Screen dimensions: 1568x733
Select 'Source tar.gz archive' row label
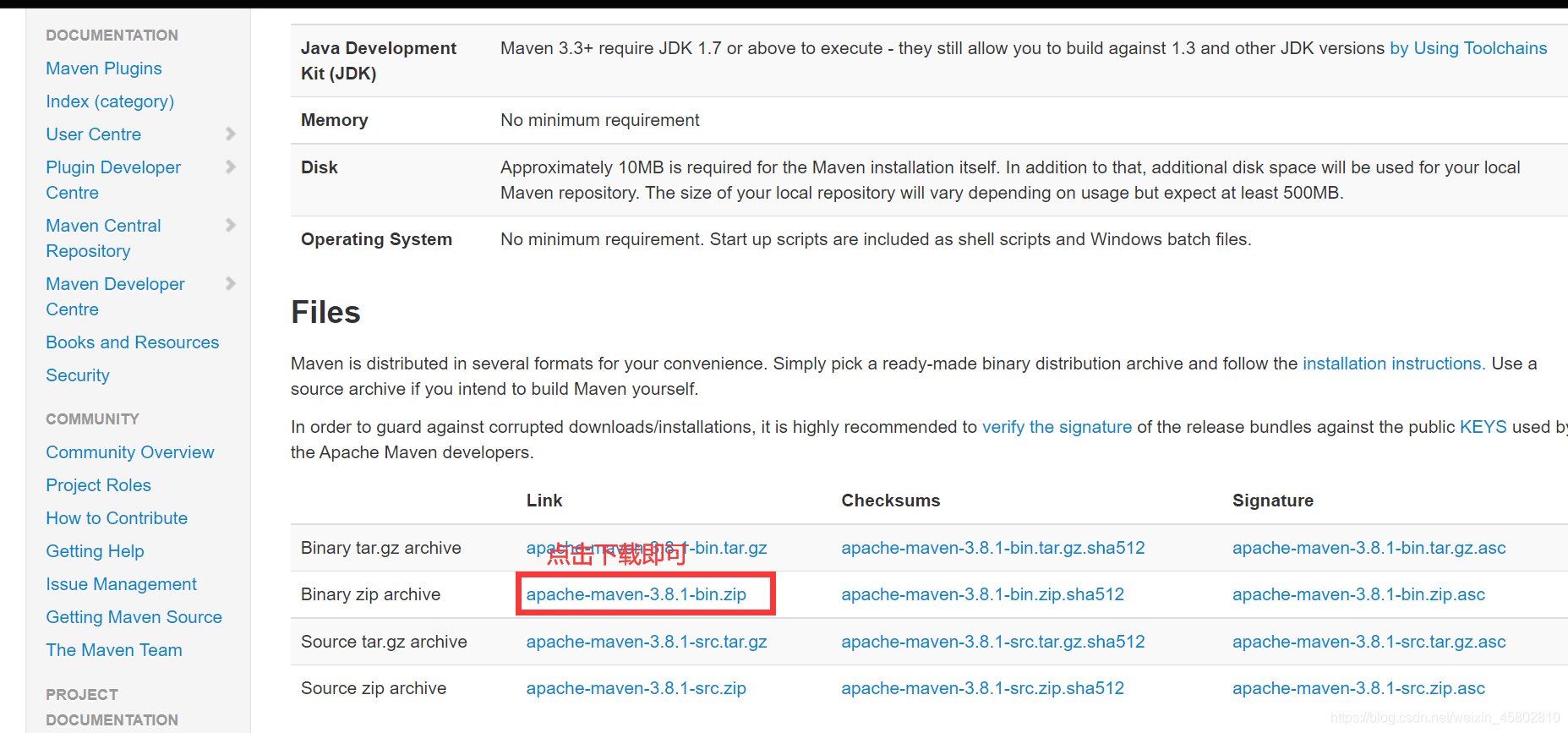click(x=384, y=642)
